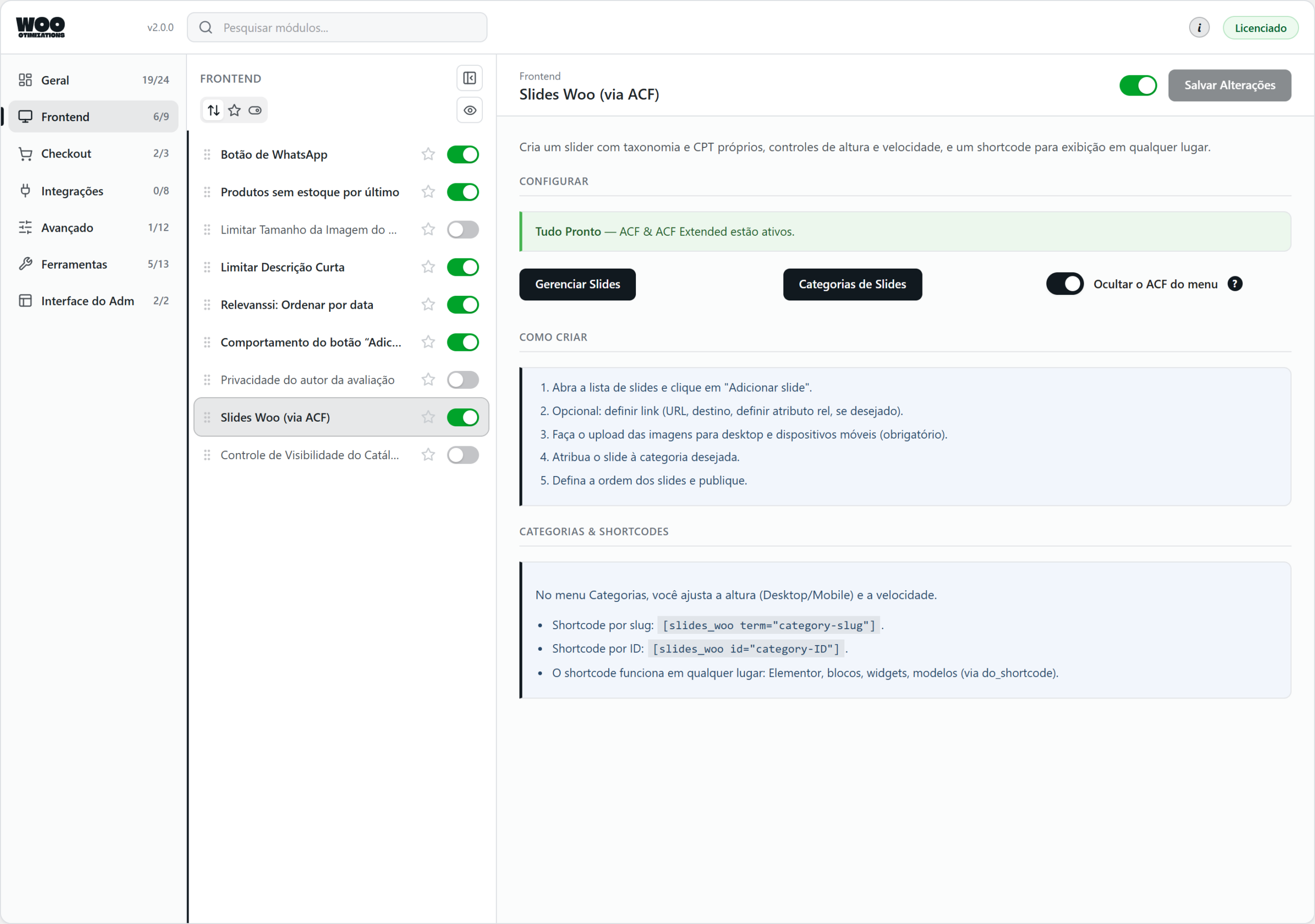The height and width of the screenshot is (924, 1315).
Task: Open the Avançado section
Action: click(93, 228)
